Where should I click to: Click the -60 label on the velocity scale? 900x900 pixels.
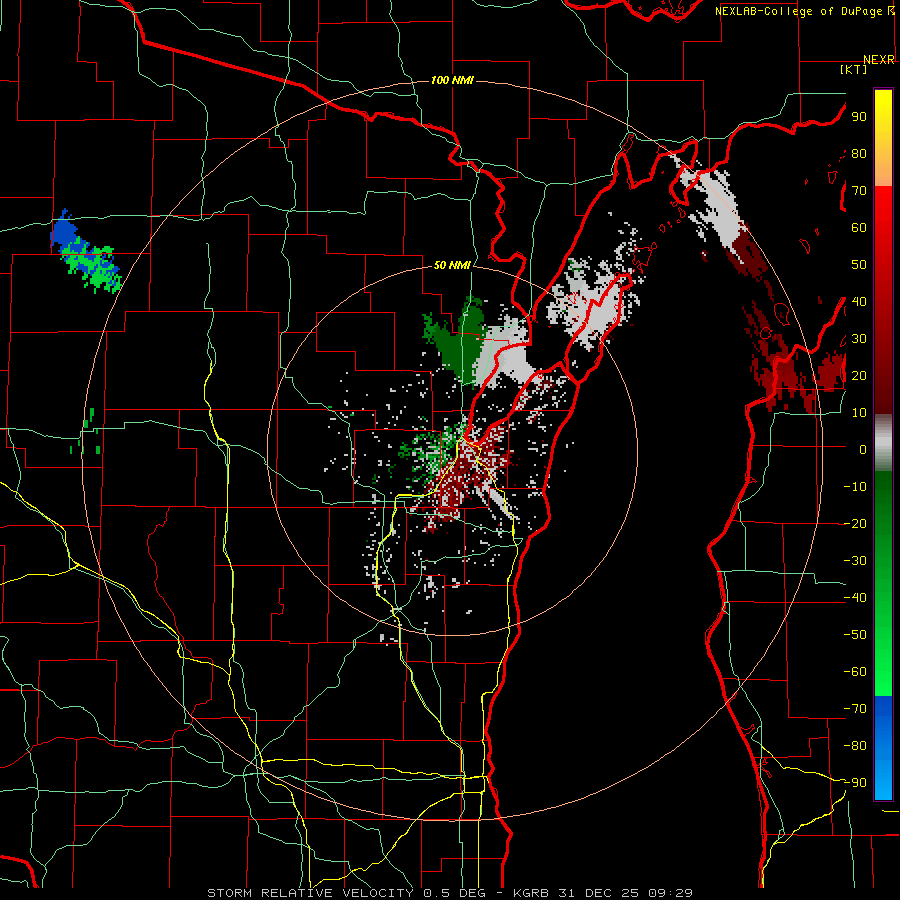click(855, 672)
